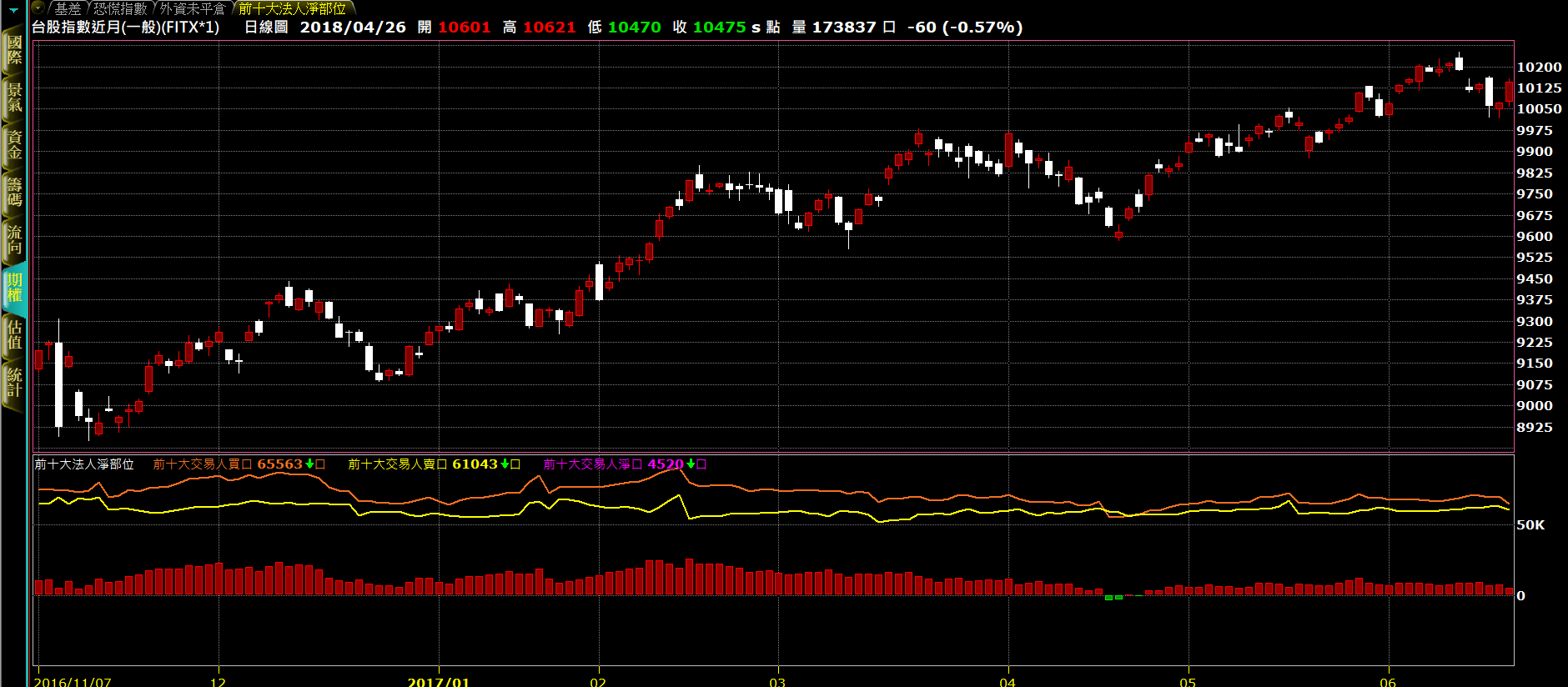Toggle the 前十大交易人買口 series checkbox
Viewport: 1568px width, 687px height.
[320, 464]
